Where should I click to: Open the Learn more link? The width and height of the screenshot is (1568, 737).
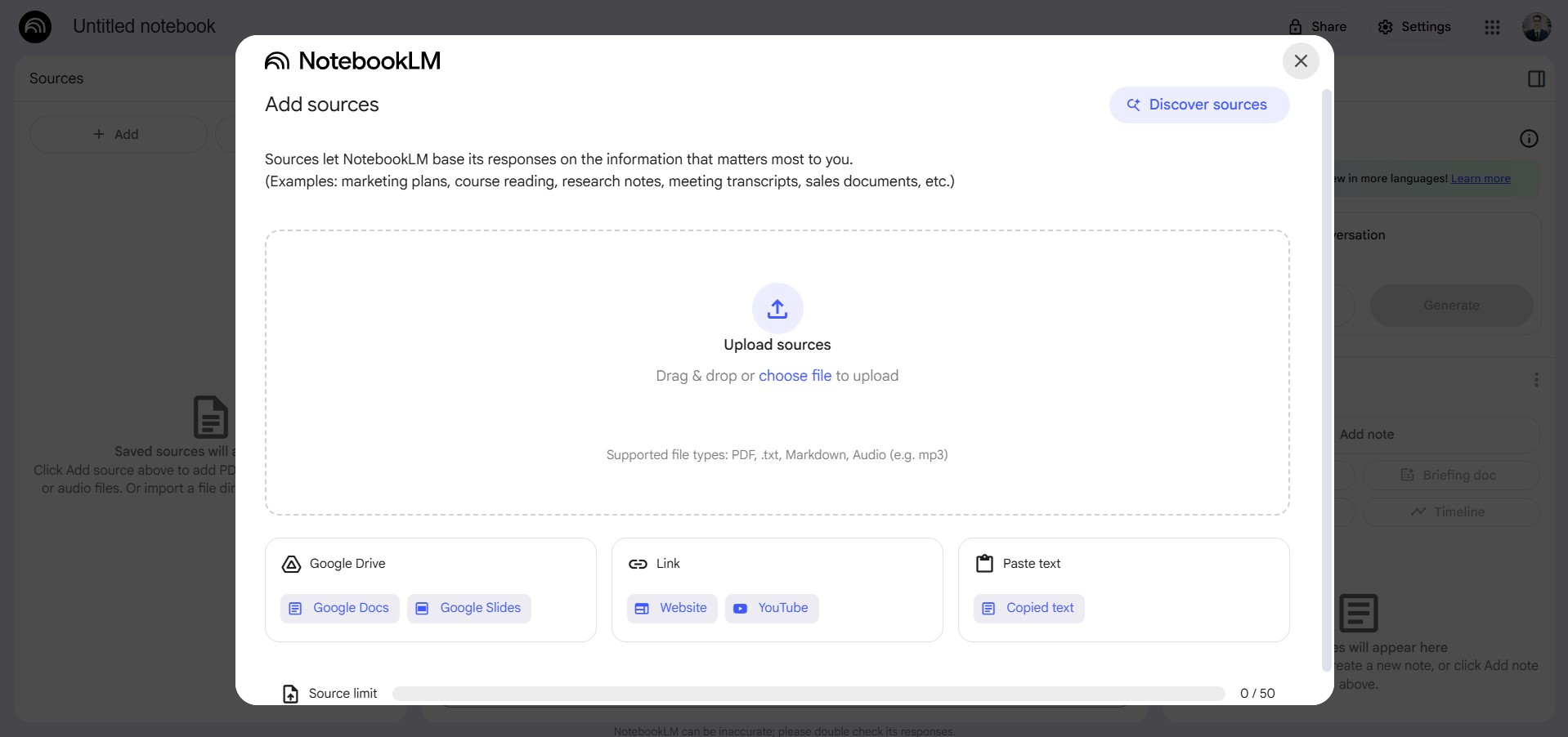click(x=1481, y=179)
